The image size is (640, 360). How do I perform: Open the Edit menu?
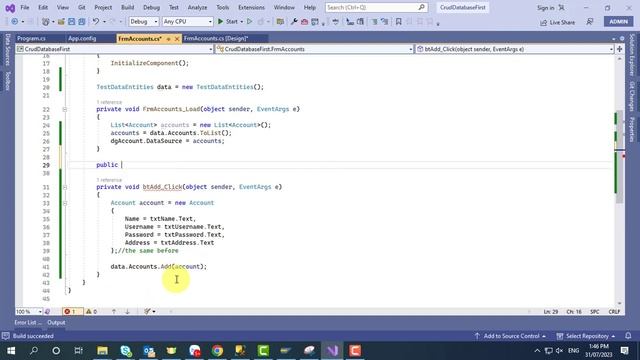click(42, 7)
